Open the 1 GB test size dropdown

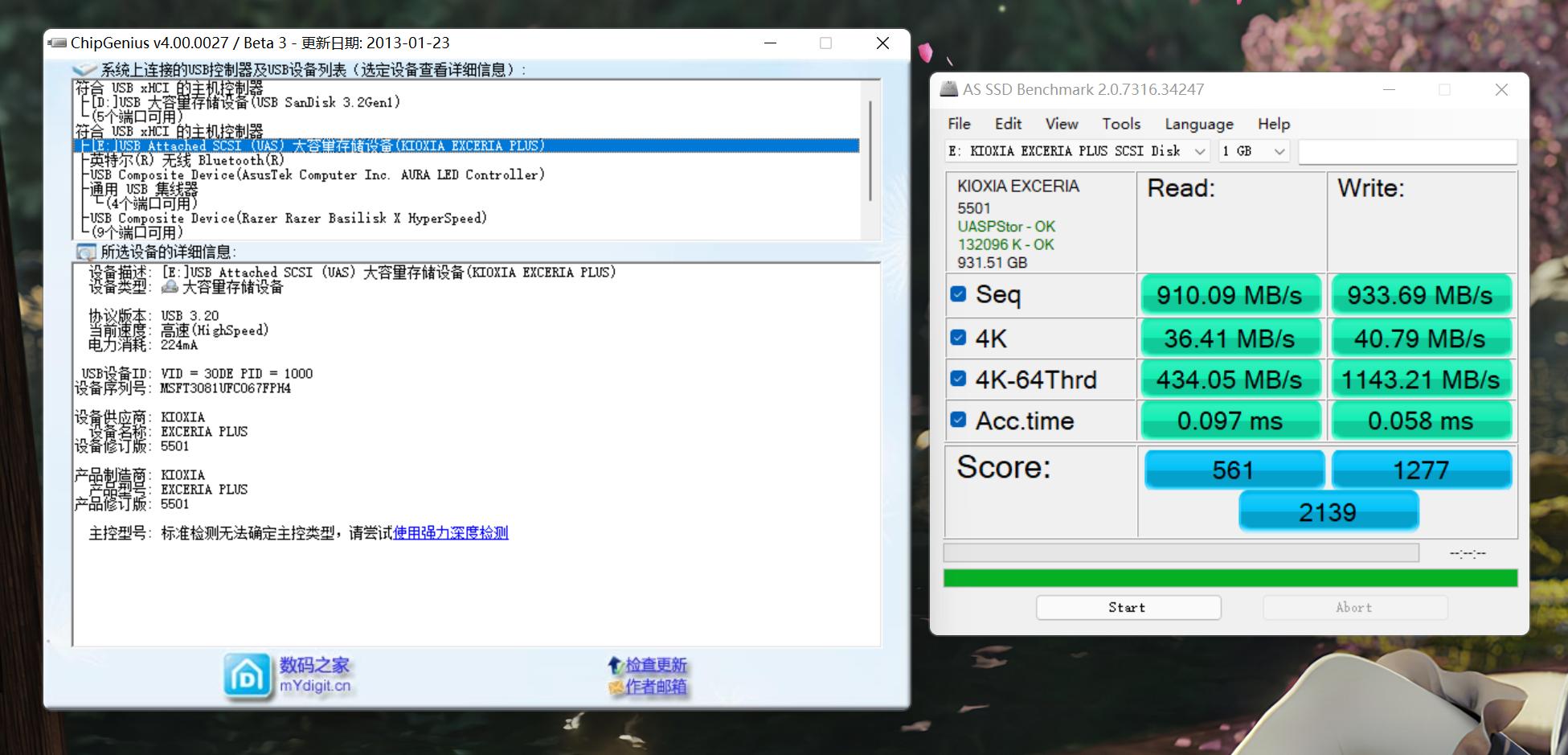(x=1254, y=151)
